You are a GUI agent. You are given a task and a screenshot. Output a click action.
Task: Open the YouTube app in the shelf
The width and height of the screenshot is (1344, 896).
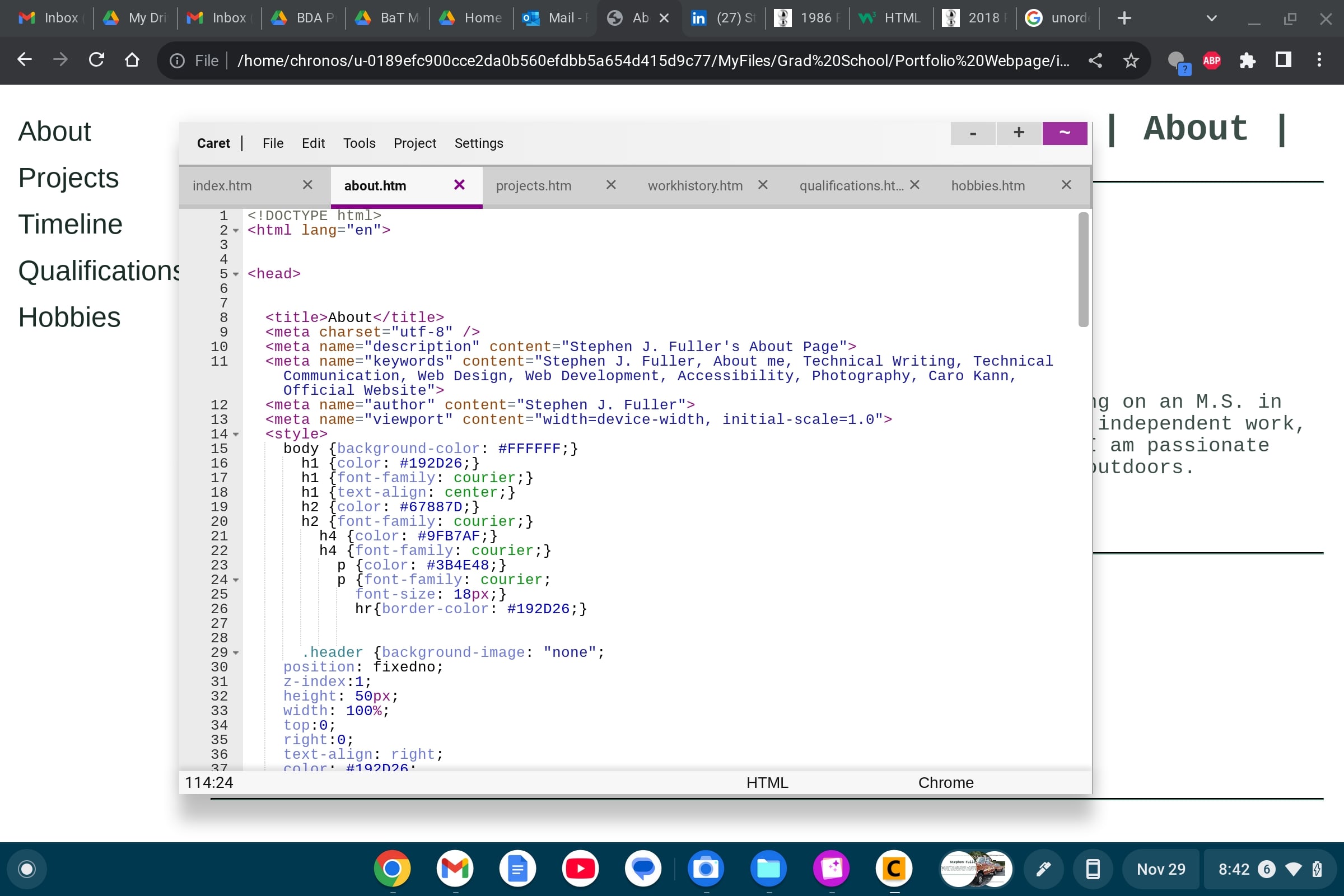coord(580,869)
